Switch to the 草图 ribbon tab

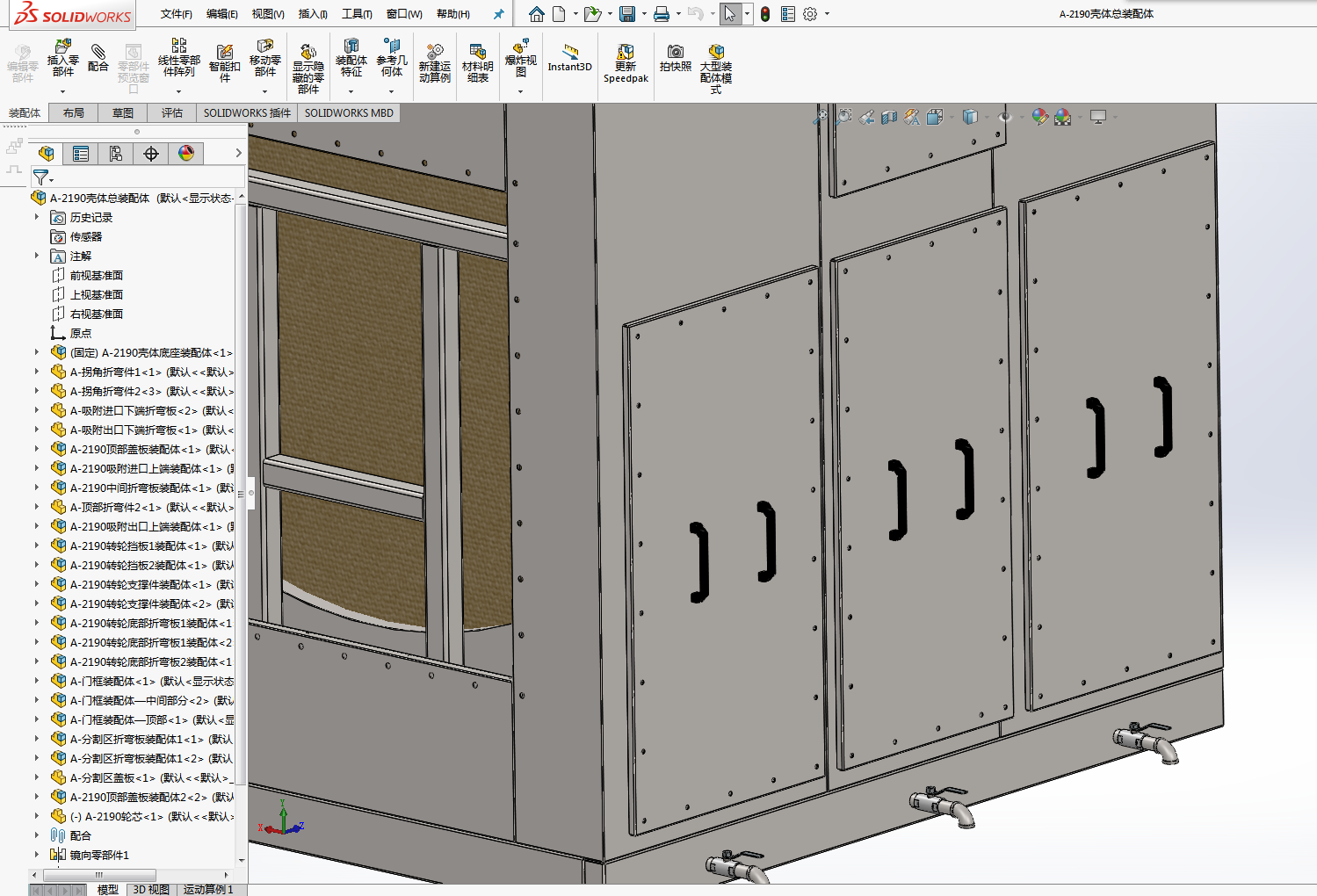(x=123, y=113)
